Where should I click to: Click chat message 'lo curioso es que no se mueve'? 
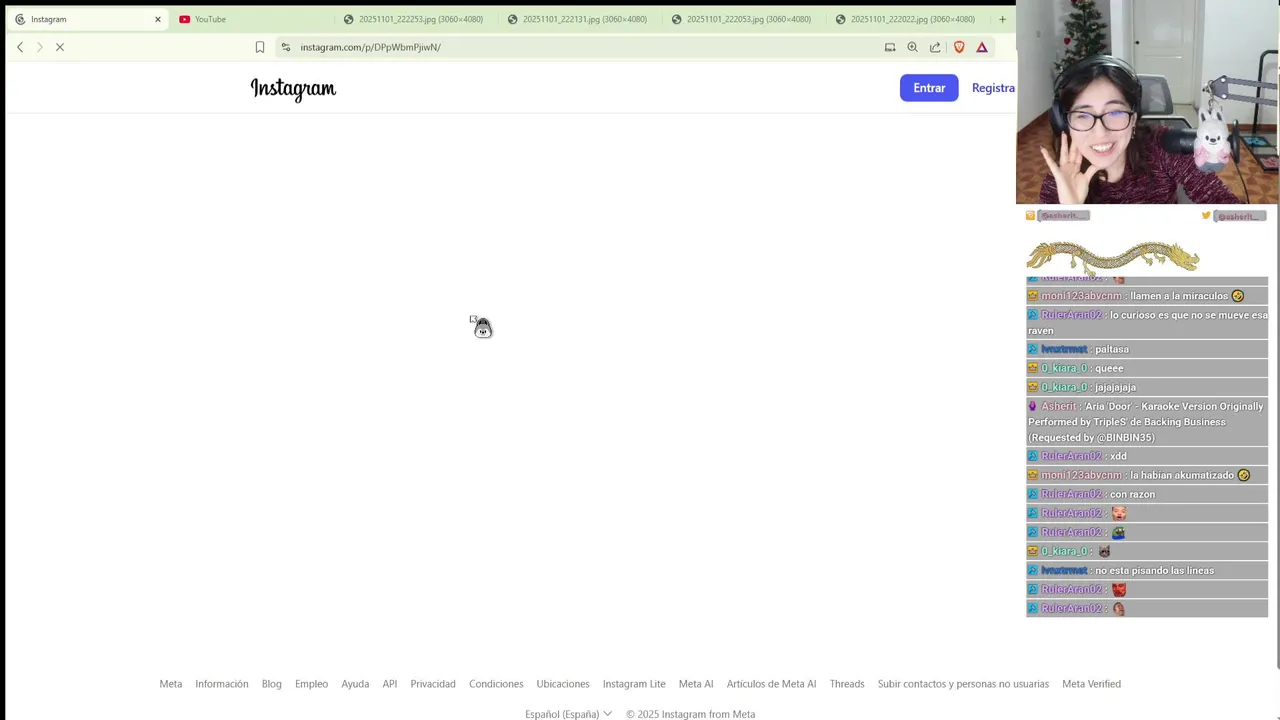(x=1147, y=323)
